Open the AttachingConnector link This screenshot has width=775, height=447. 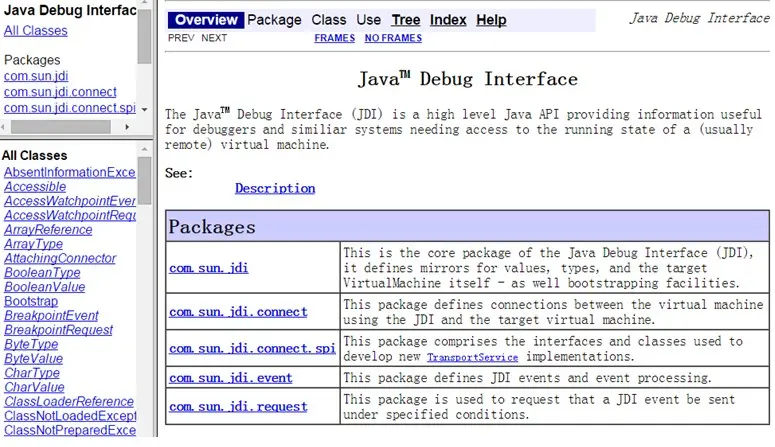click(x=60, y=259)
